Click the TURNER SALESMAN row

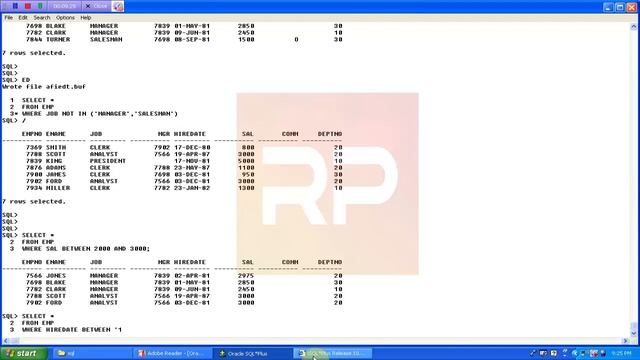pyautogui.click(x=184, y=39)
